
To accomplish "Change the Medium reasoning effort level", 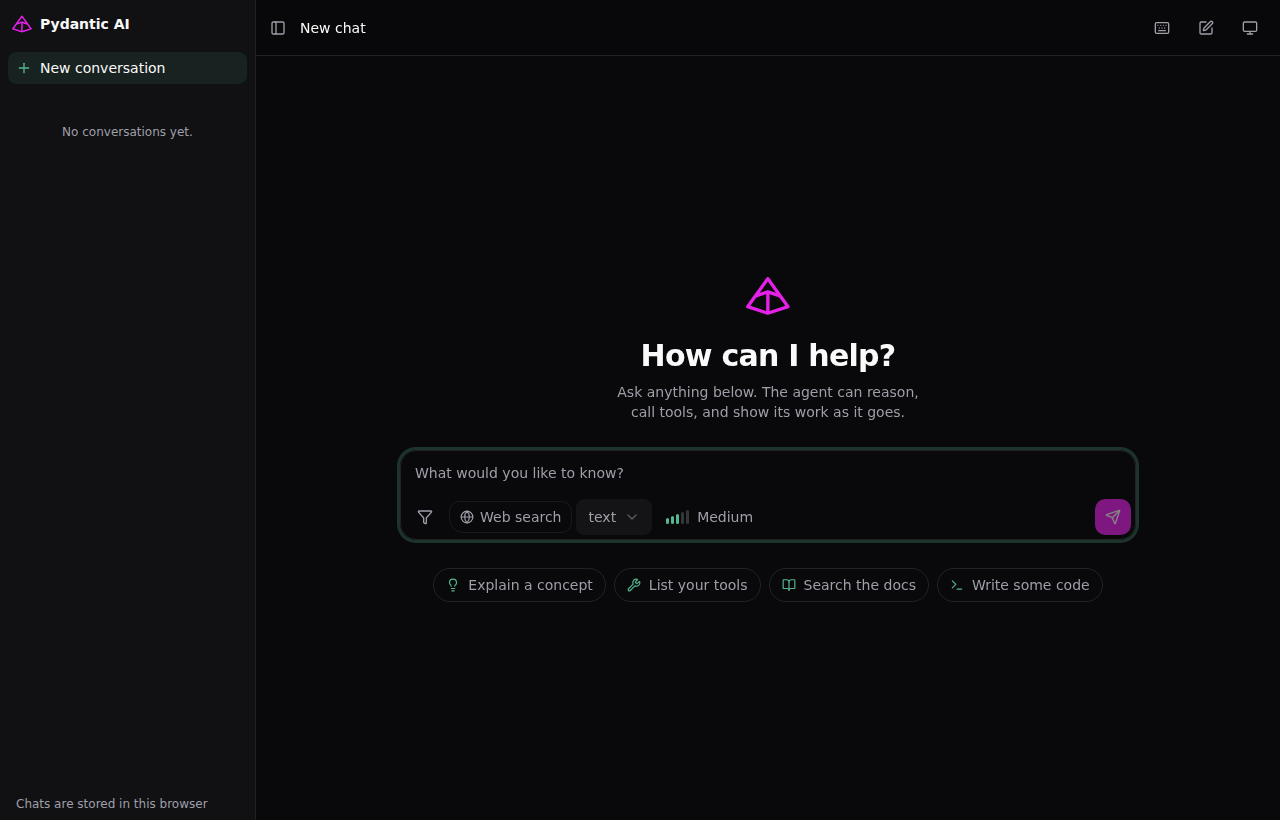I will [x=709, y=517].
